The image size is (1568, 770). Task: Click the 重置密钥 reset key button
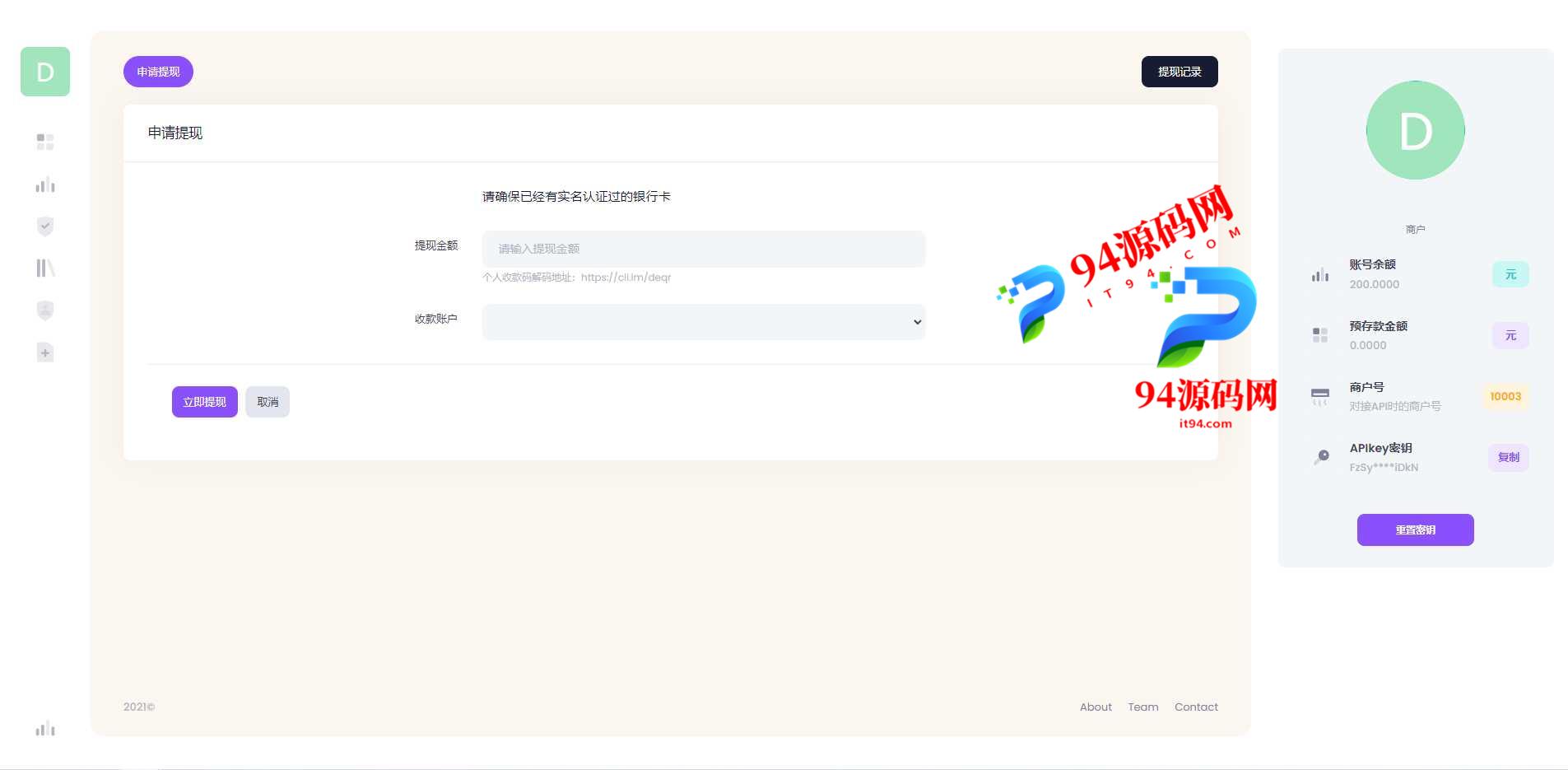[x=1416, y=530]
